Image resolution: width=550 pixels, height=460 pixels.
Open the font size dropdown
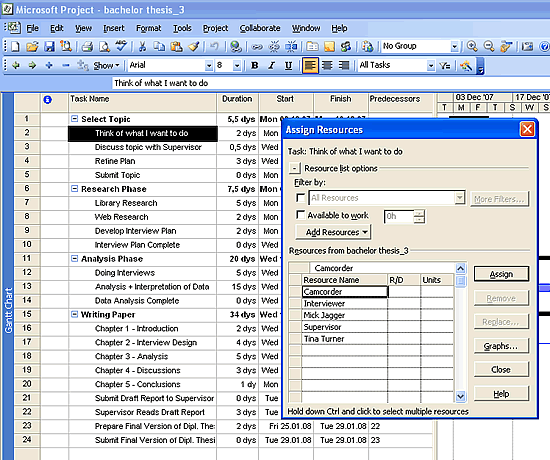click(x=237, y=66)
